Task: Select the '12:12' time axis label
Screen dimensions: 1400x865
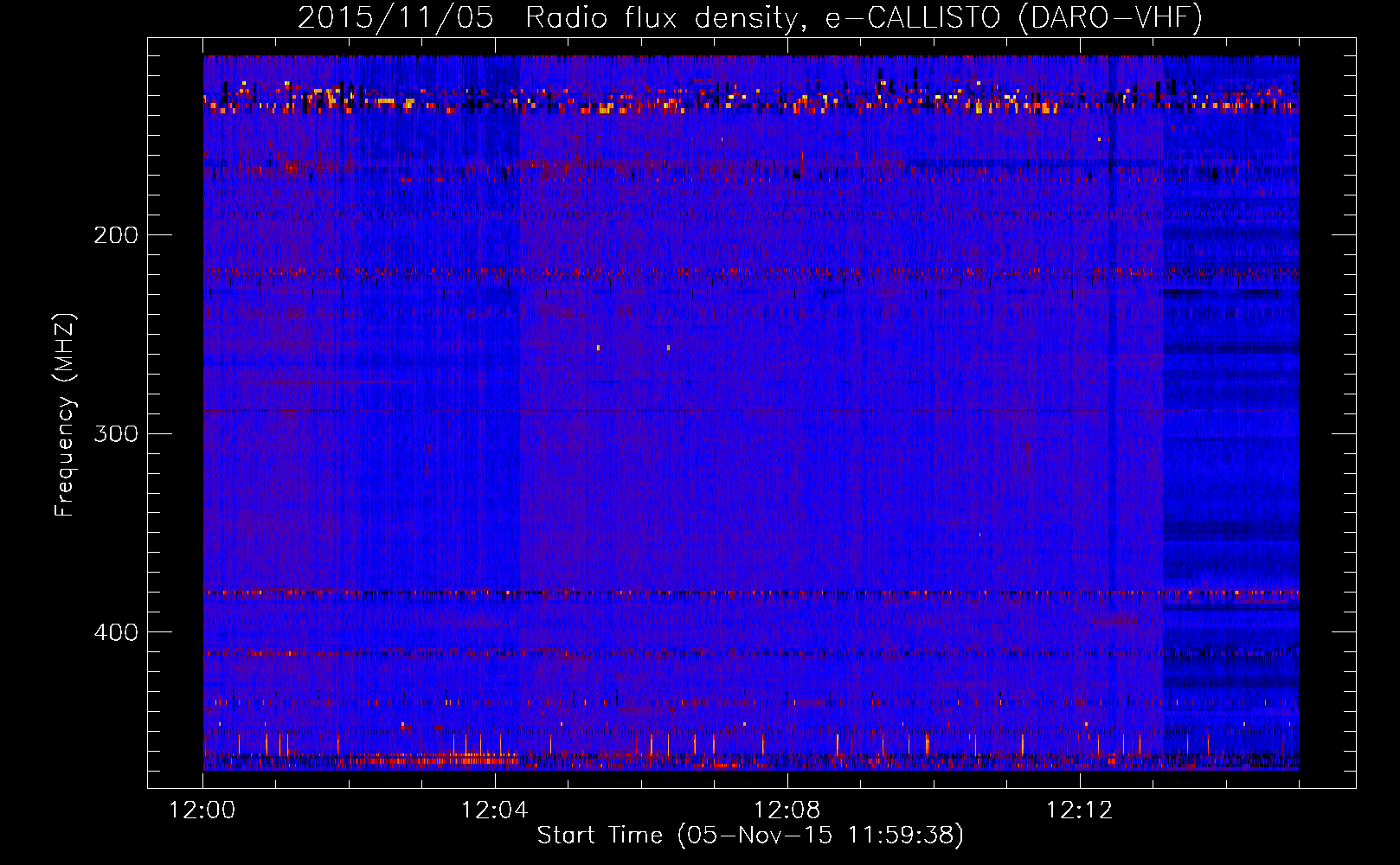Action: click(1079, 811)
